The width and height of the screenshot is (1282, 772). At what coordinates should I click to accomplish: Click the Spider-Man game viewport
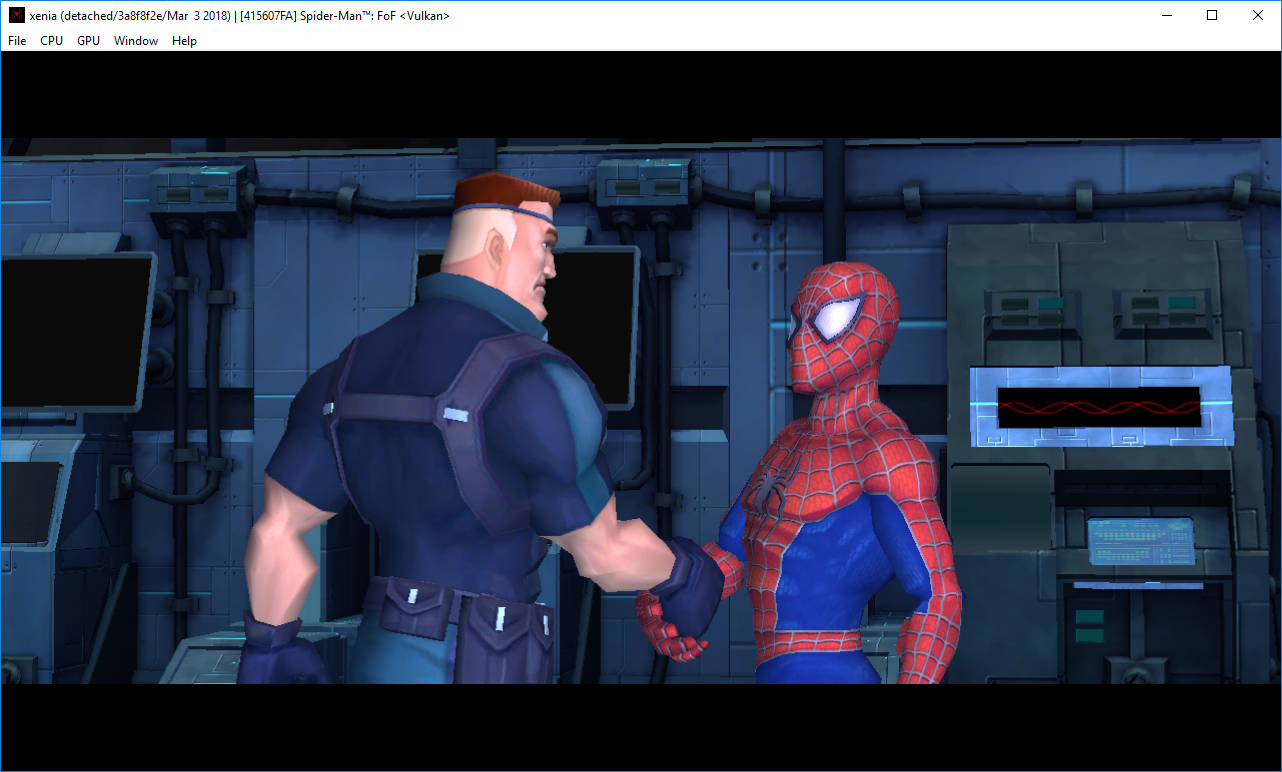641,411
